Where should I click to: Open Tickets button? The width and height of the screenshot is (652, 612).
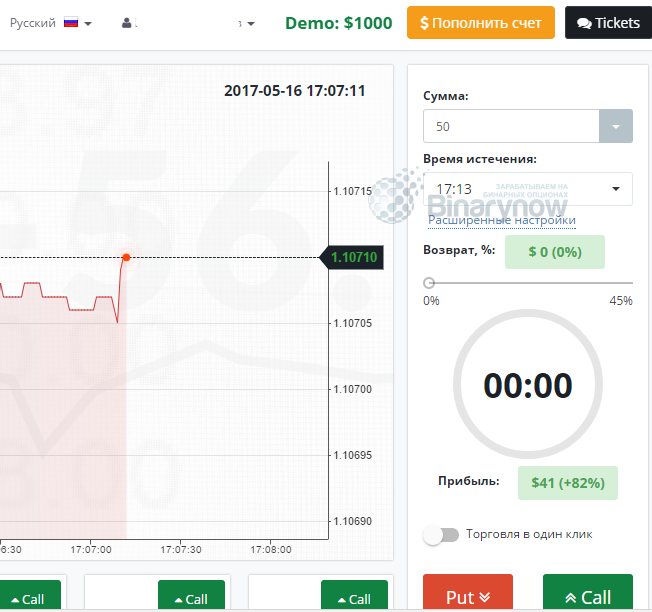[608, 23]
